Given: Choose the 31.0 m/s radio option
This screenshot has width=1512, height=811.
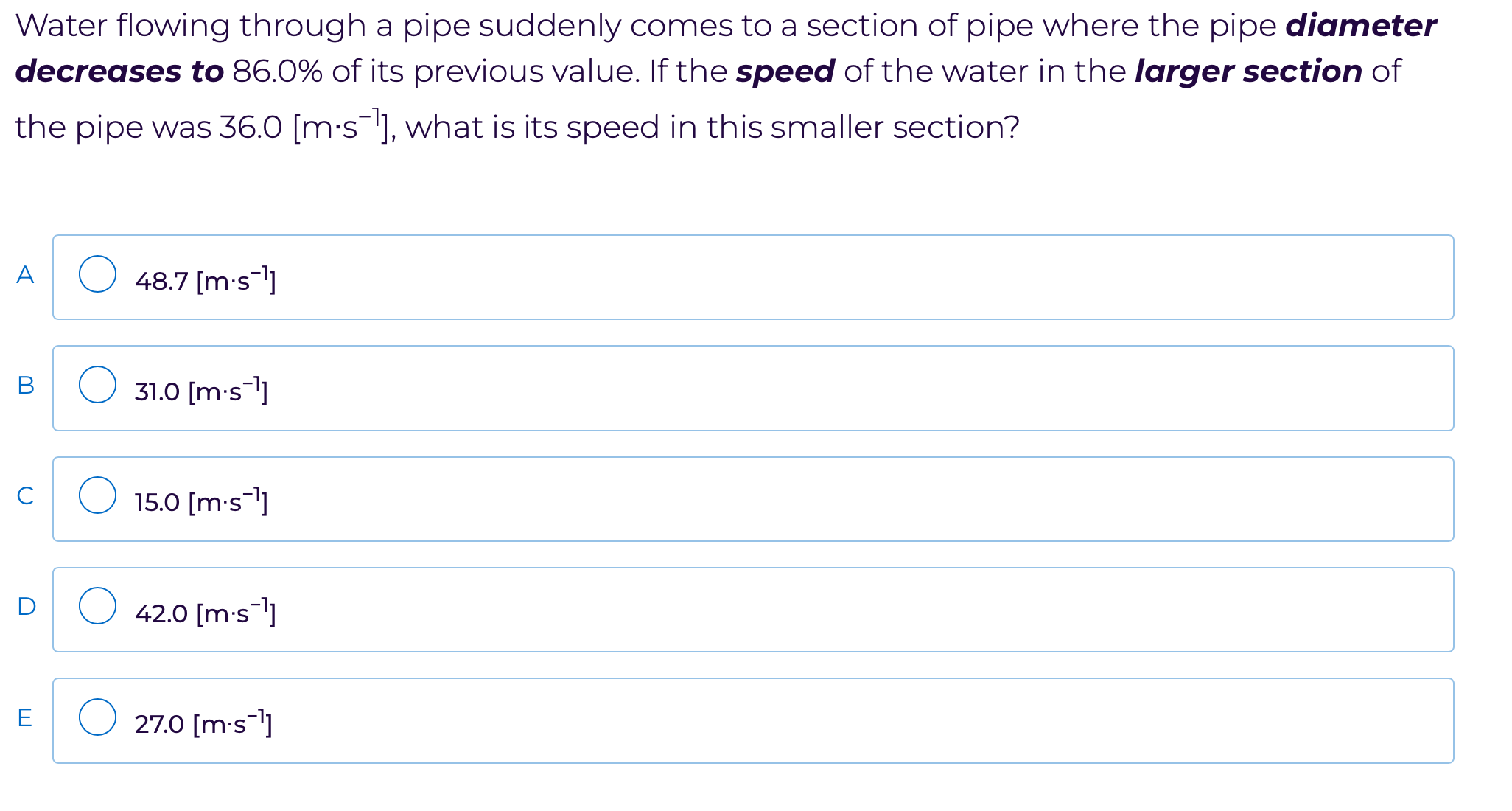Looking at the screenshot, I should (x=98, y=385).
